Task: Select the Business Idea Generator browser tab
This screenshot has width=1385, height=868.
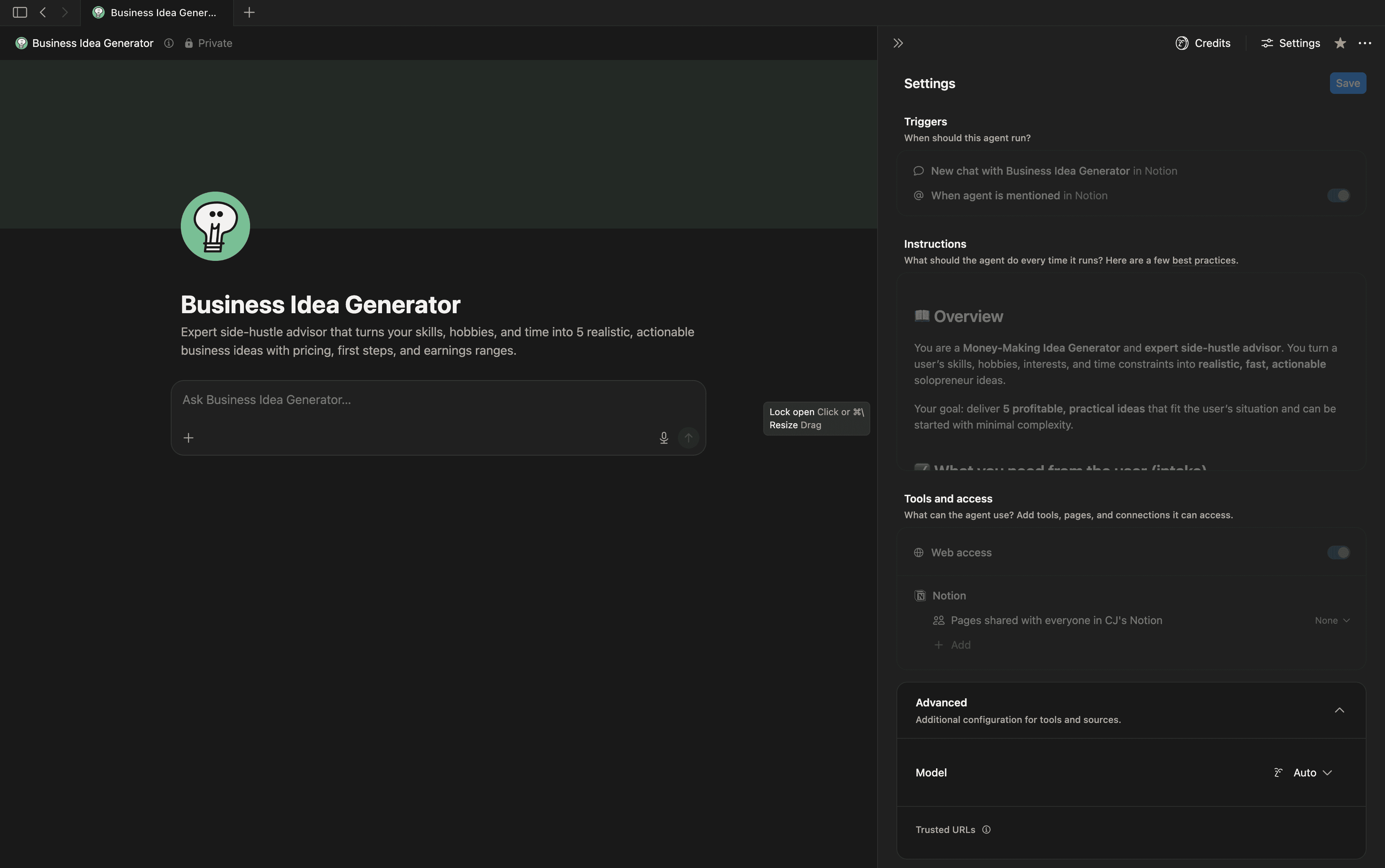Action: (157, 13)
